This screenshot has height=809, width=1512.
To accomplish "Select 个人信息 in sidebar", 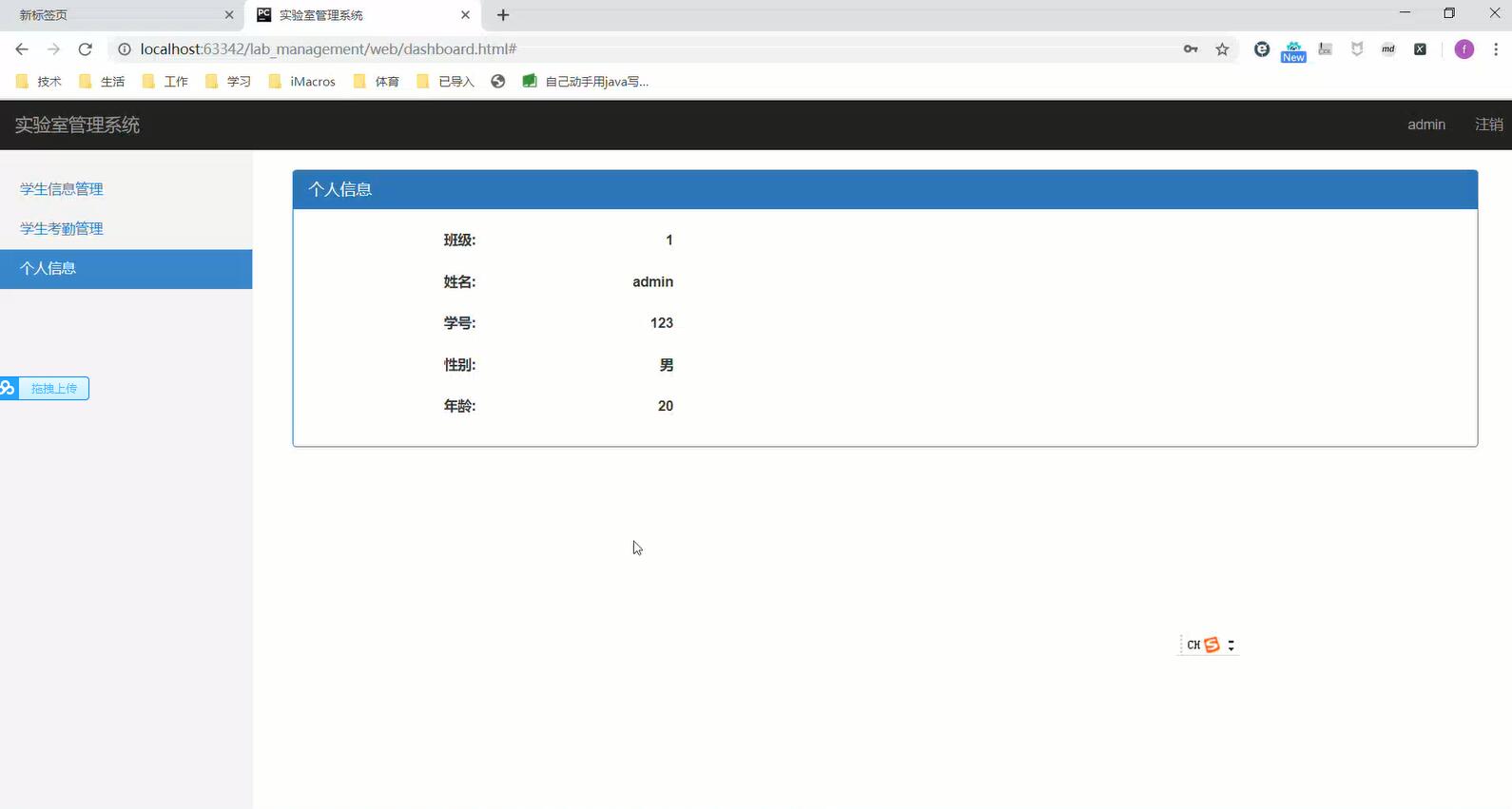I will pyautogui.click(x=126, y=269).
